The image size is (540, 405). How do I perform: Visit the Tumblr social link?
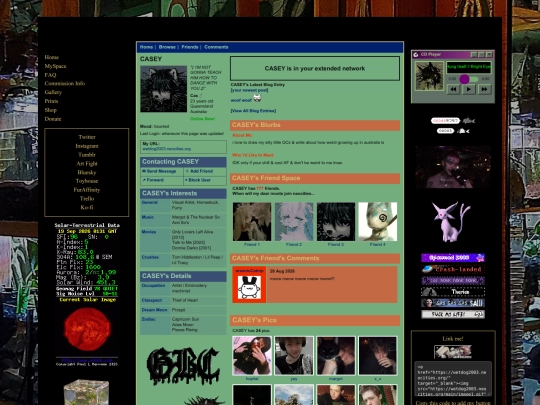87,155
